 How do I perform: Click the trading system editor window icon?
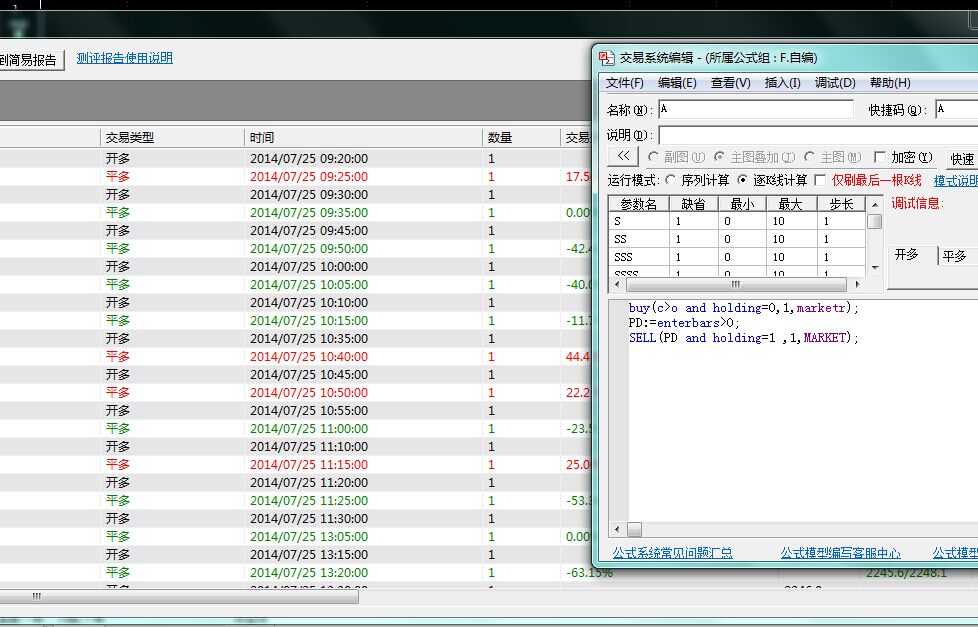tap(606, 58)
